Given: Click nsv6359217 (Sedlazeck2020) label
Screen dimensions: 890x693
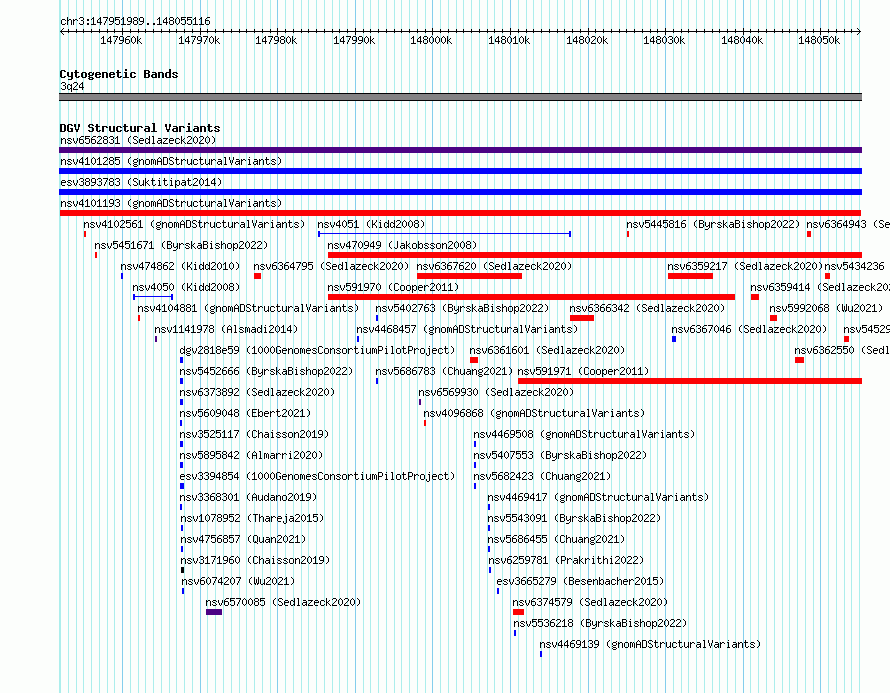Looking at the screenshot, I should 745,266.
